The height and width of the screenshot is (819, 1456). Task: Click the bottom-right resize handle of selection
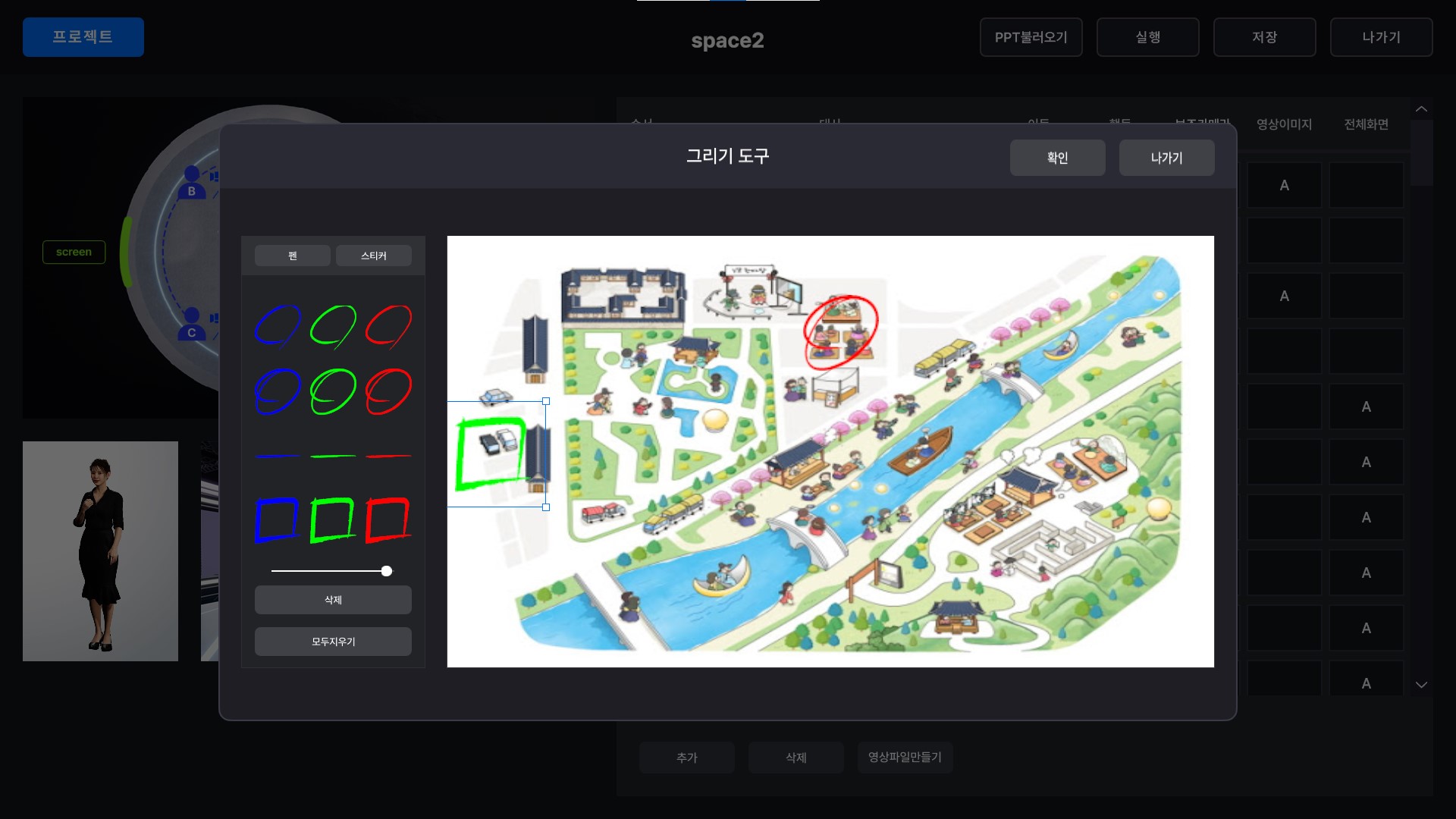(x=546, y=507)
